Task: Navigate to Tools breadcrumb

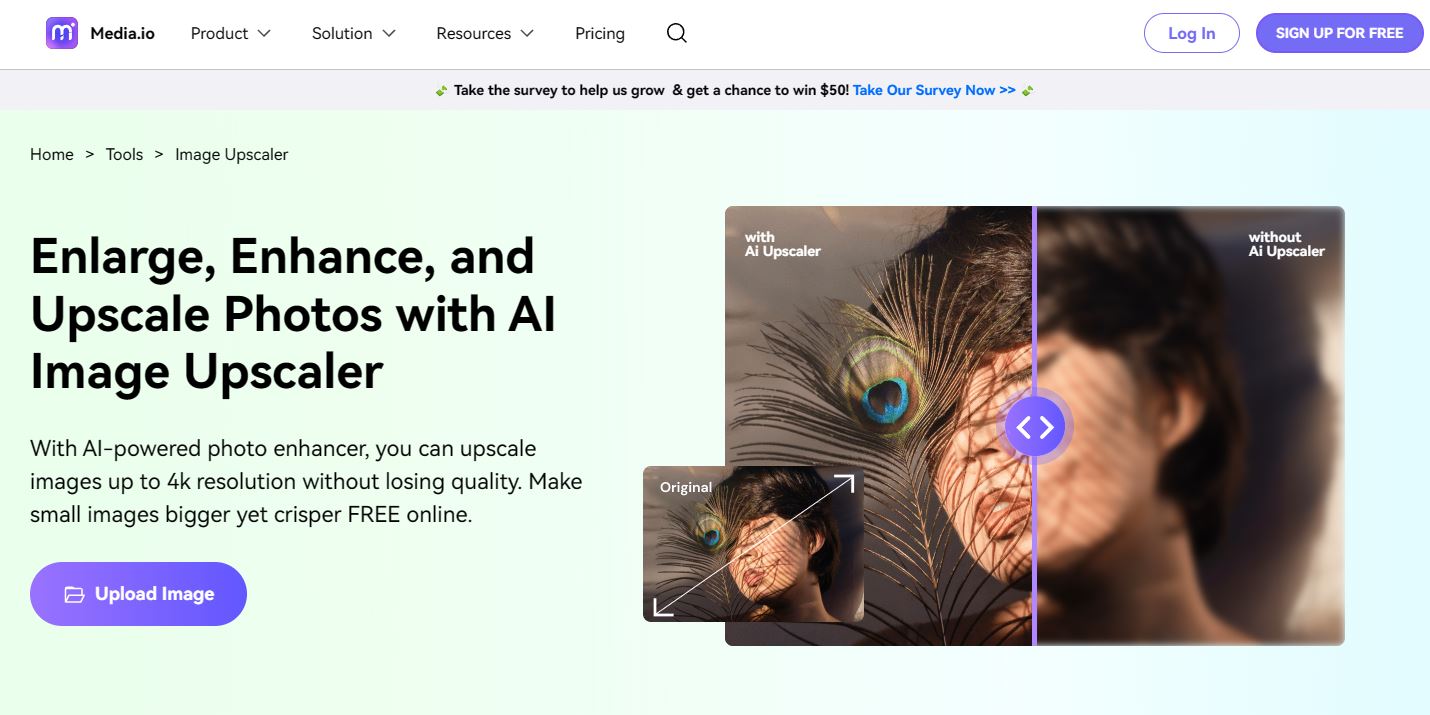Action: coord(124,154)
